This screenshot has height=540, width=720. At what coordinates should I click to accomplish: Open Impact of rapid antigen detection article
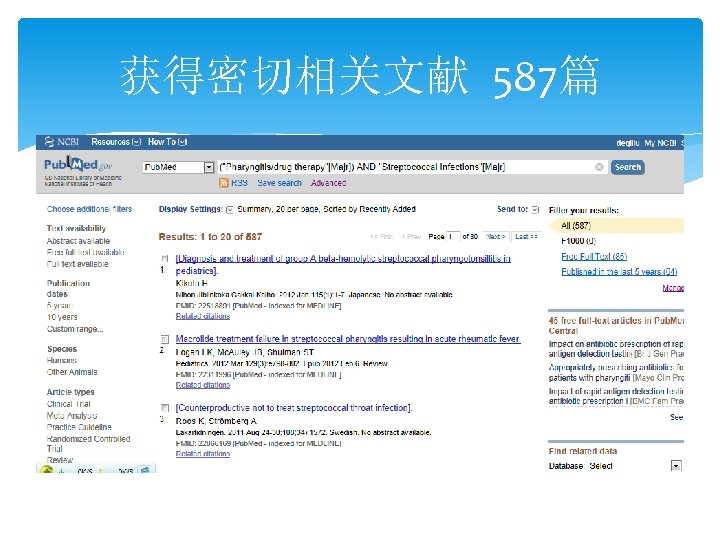tap(616, 396)
